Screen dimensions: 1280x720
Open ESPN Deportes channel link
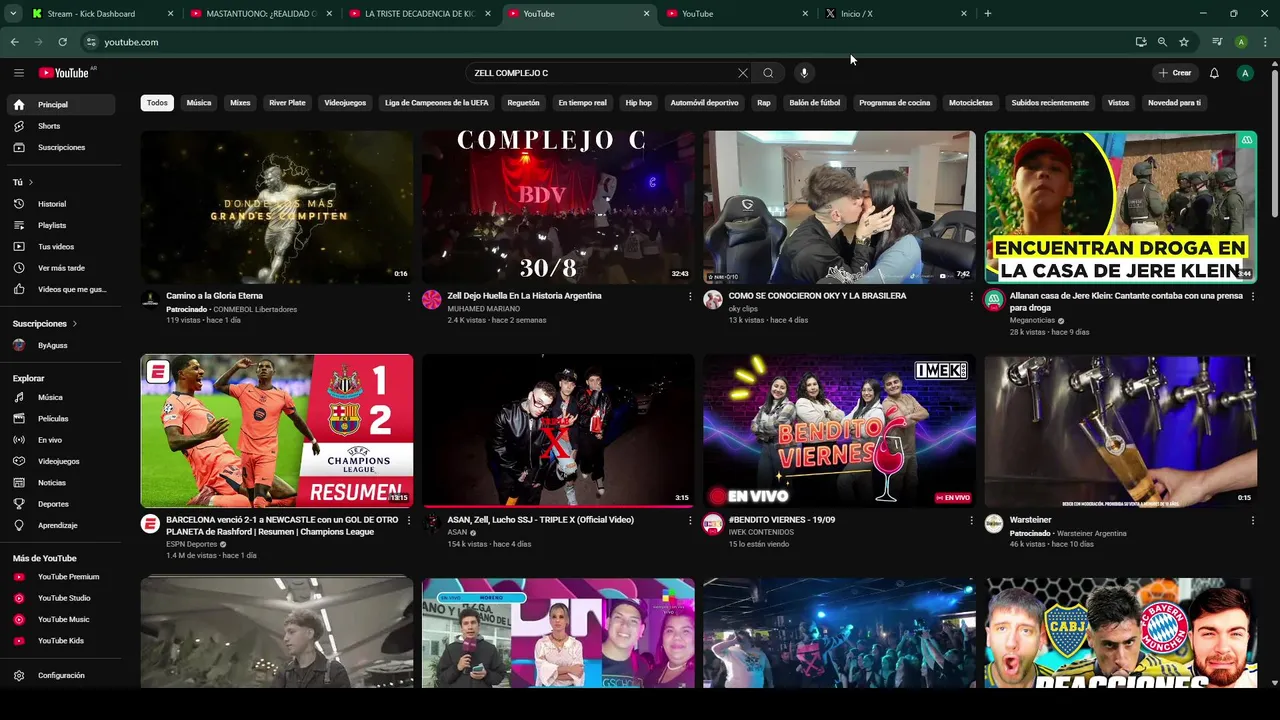(192, 544)
